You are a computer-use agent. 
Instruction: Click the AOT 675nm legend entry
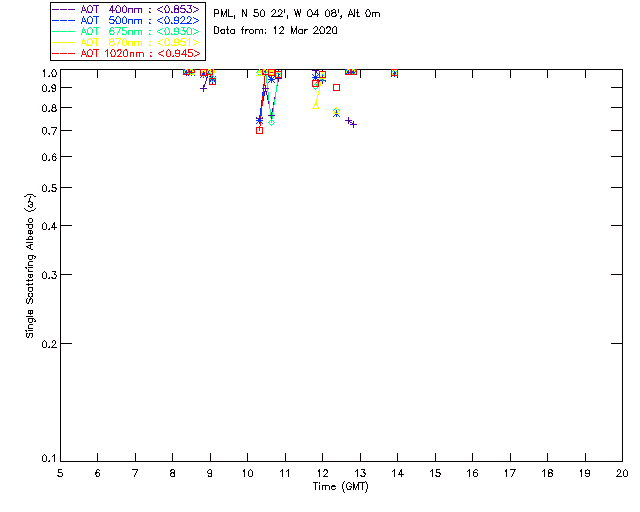pos(126,31)
